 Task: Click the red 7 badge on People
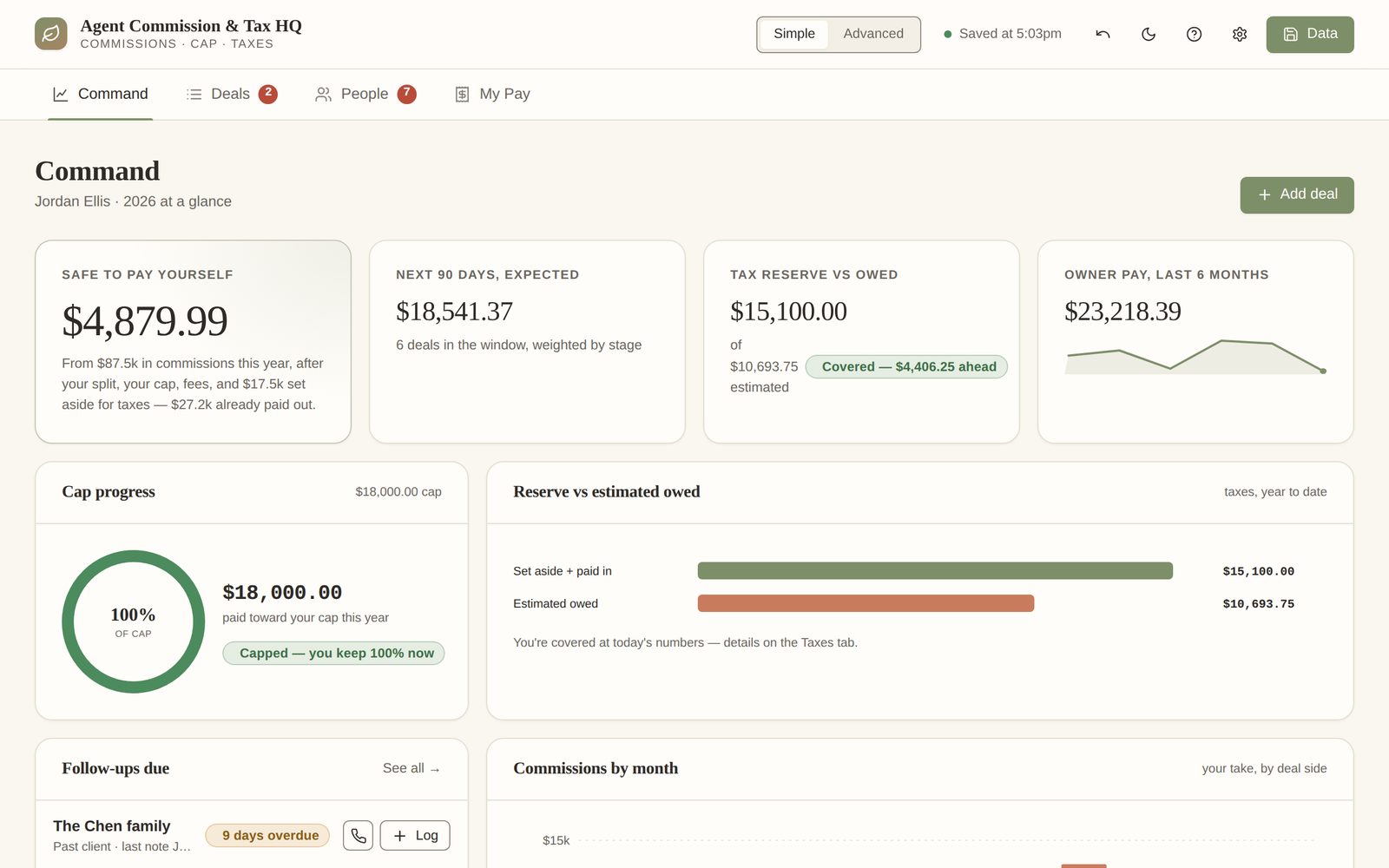point(407,94)
